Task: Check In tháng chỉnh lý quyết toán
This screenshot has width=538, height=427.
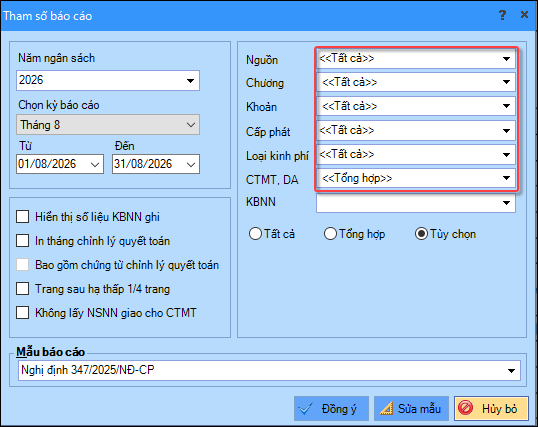Action: [23, 241]
